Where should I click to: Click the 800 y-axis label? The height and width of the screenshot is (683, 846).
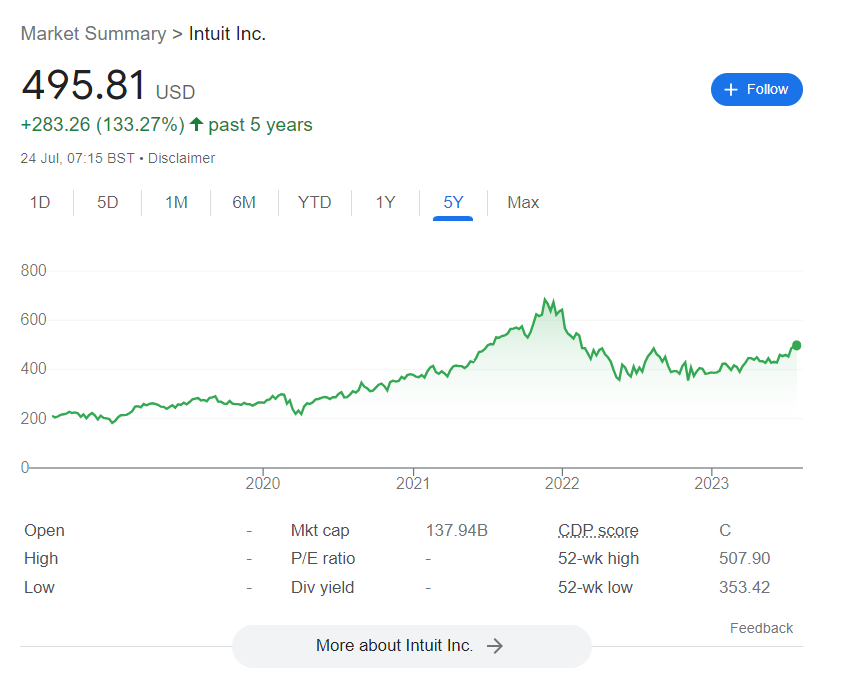(x=33, y=270)
